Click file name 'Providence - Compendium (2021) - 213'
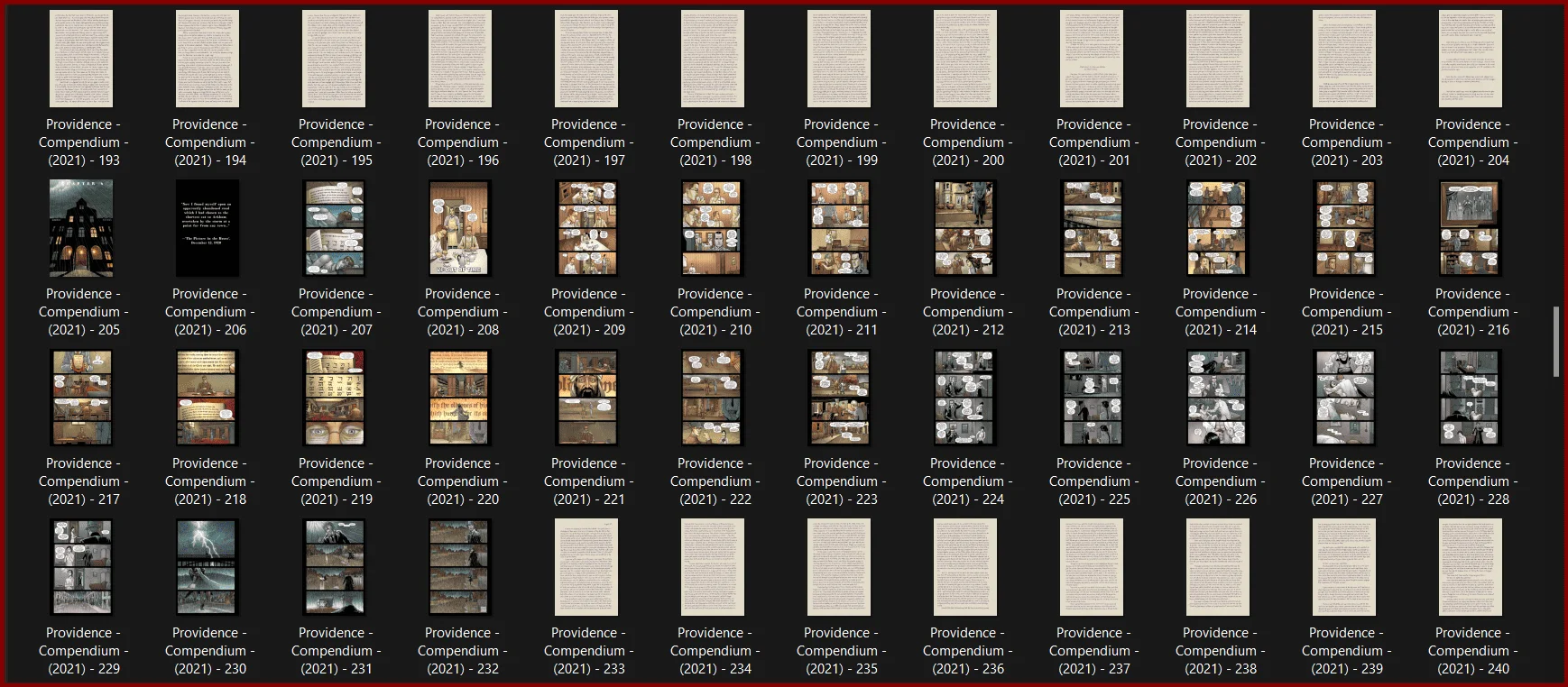Image resolution: width=1568 pixels, height=687 pixels. click(1093, 312)
